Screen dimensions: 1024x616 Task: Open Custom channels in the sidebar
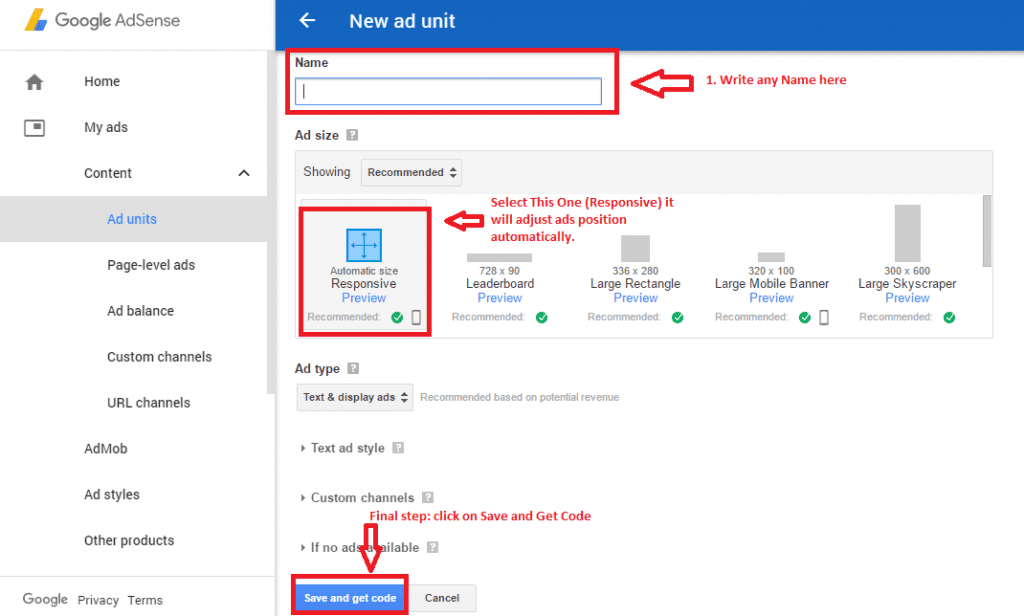pyautogui.click(x=159, y=357)
